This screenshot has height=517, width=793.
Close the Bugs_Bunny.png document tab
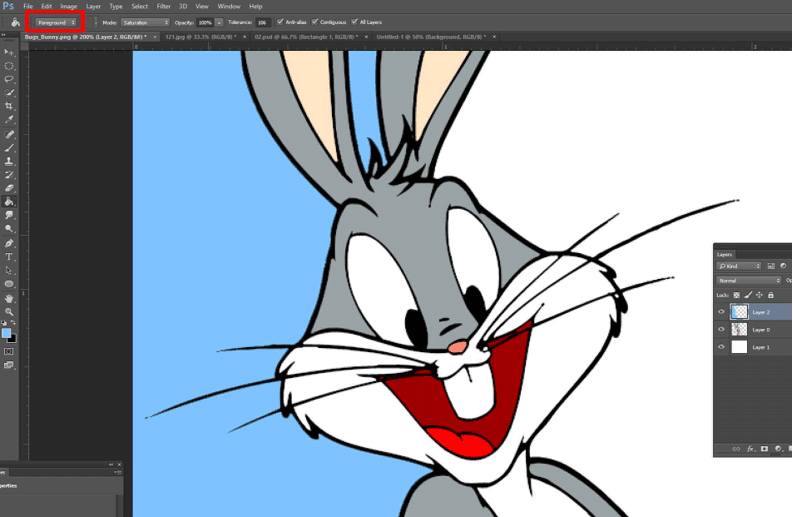[155, 37]
